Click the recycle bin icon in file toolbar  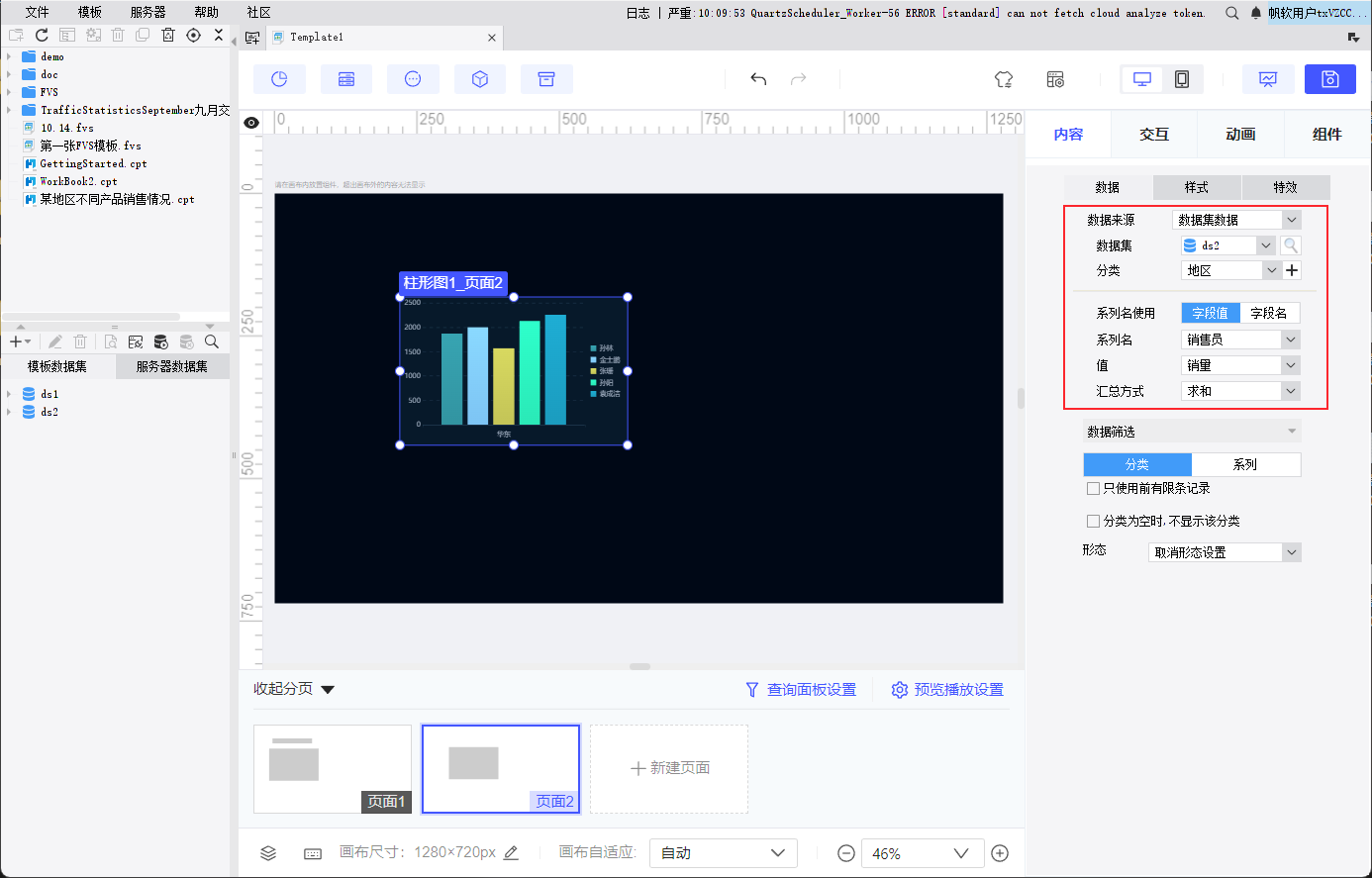point(167,35)
